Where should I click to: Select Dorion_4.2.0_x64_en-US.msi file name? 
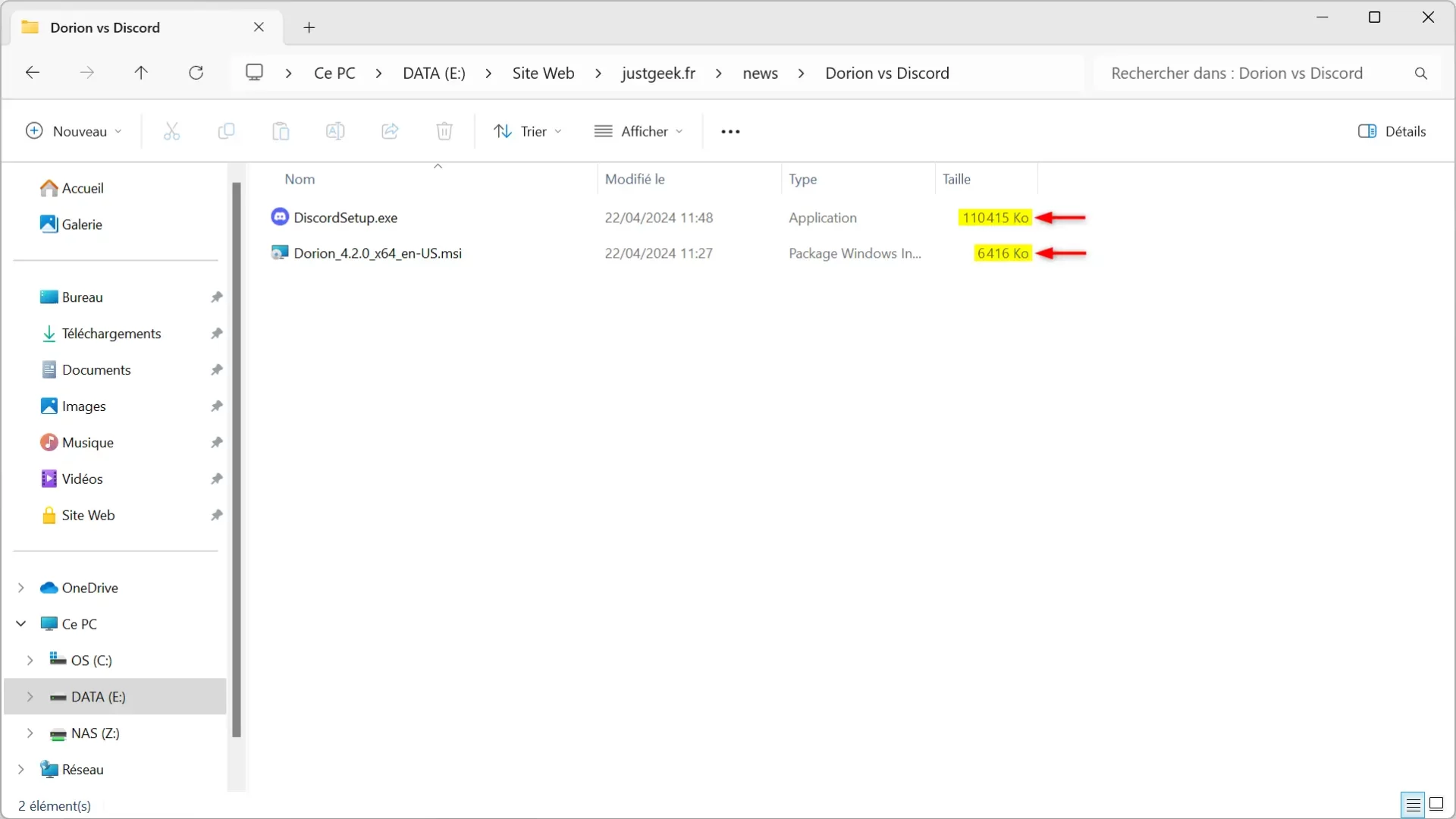(x=378, y=253)
